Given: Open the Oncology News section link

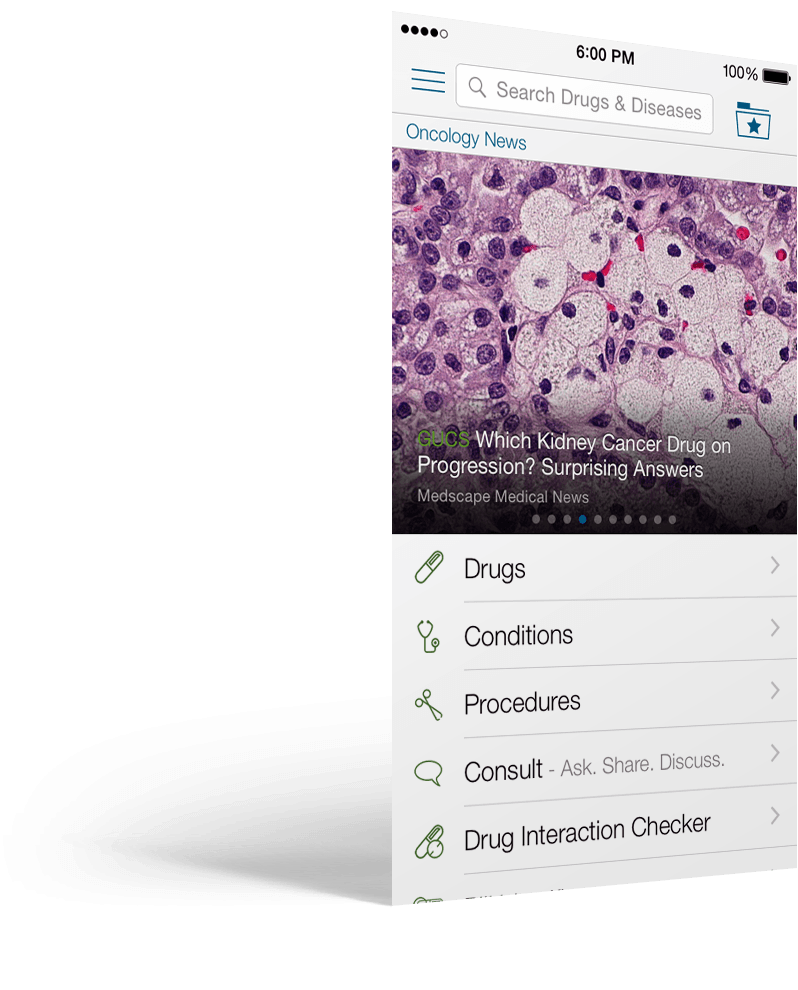Looking at the screenshot, I should [x=466, y=136].
